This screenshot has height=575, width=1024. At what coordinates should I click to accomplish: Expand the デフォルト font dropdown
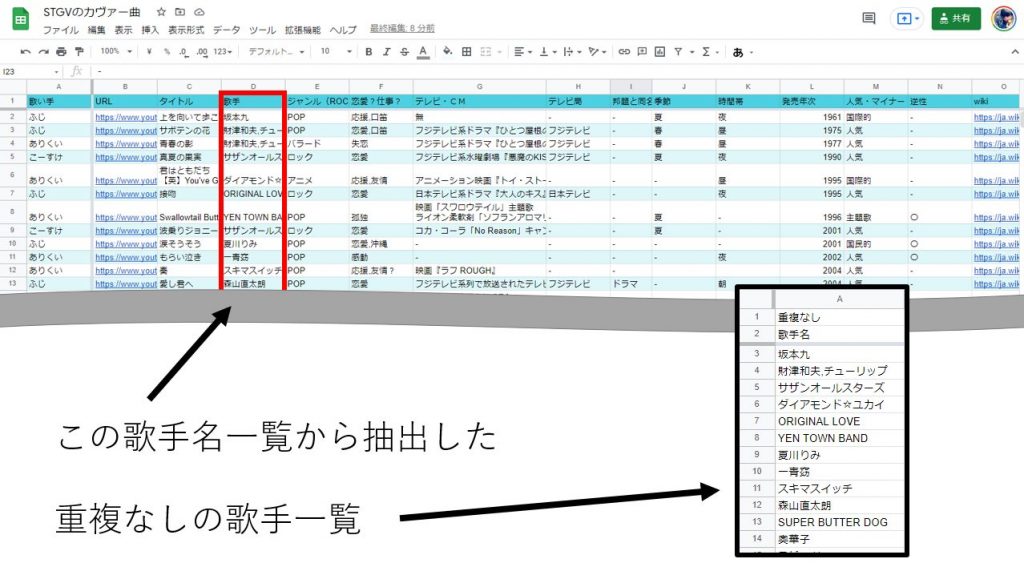(273, 51)
